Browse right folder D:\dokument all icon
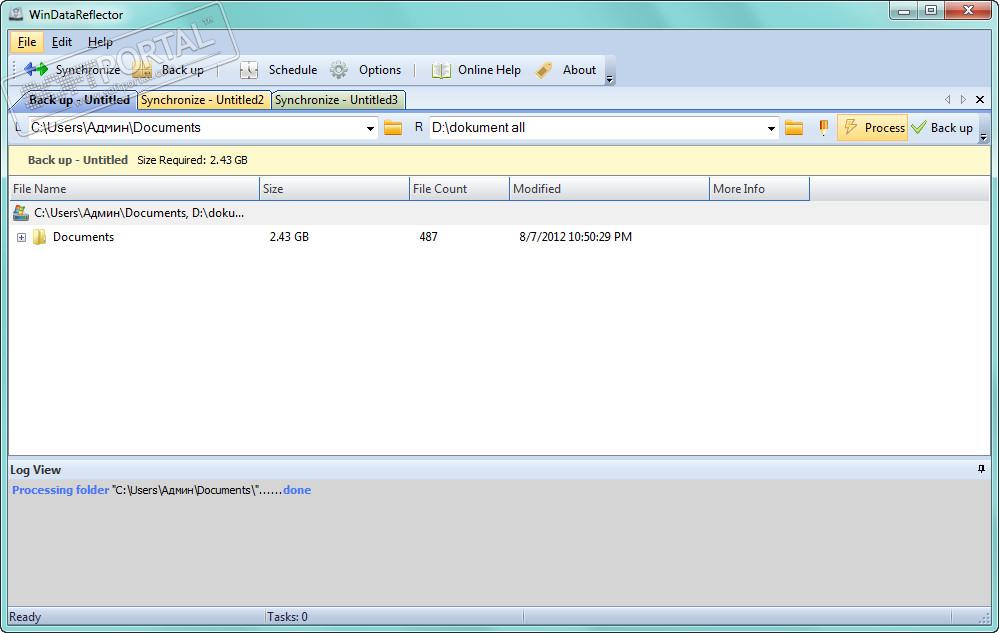The image size is (999, 633). (x=794, y=128)
